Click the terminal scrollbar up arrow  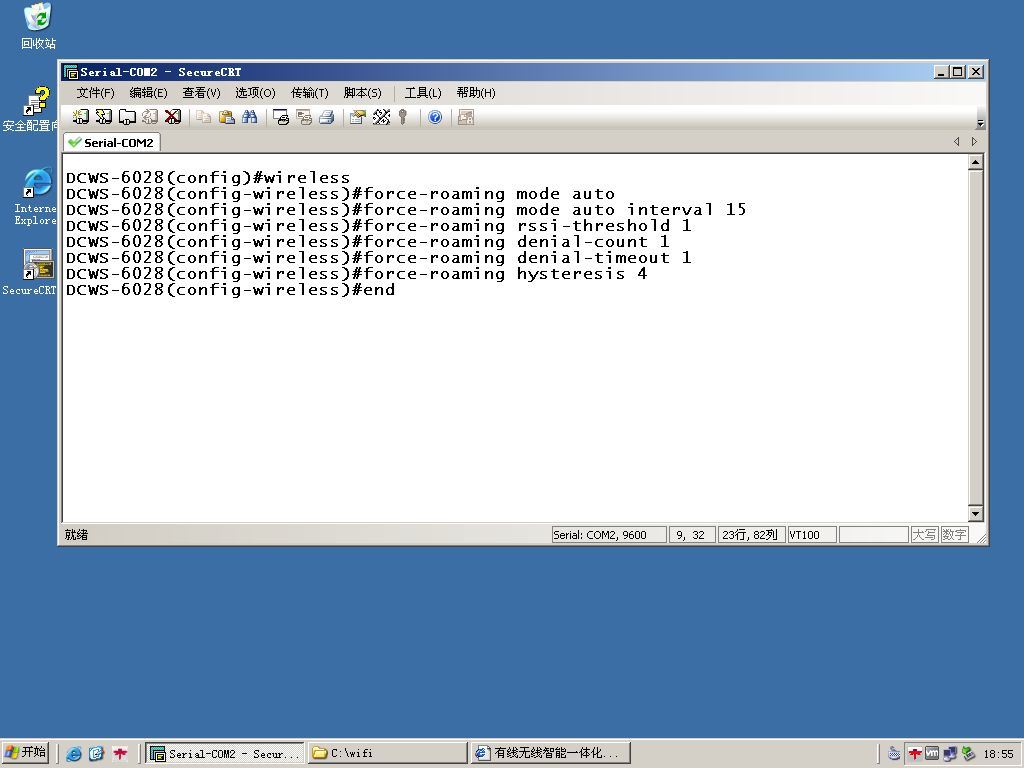pos(976,162)
